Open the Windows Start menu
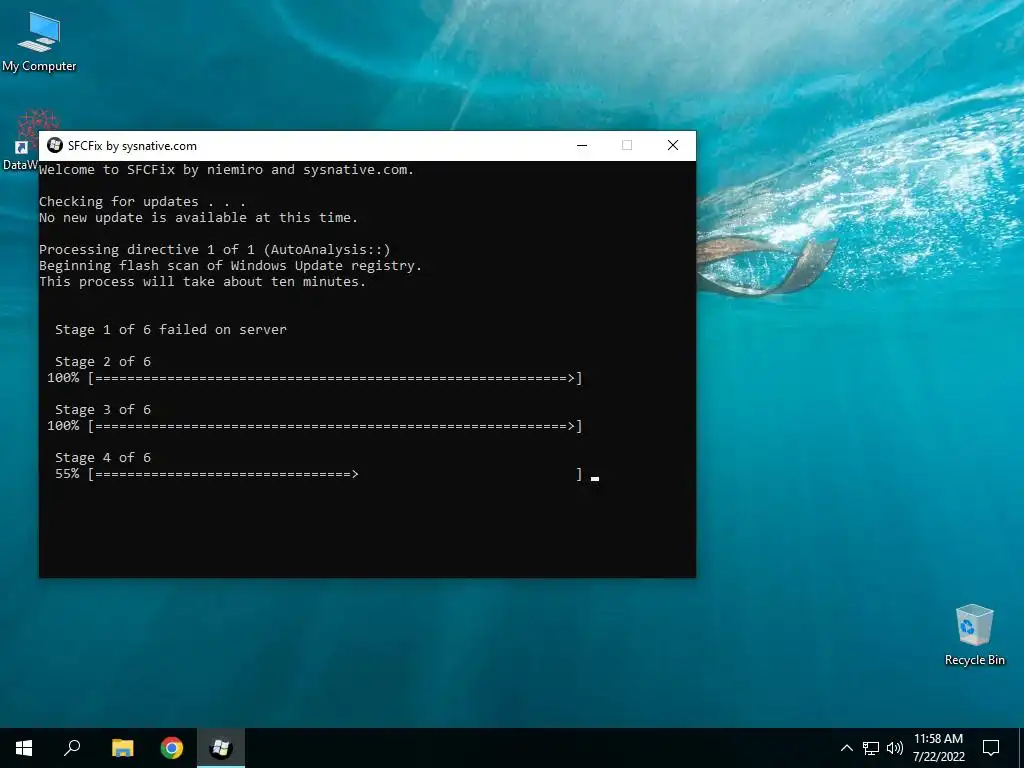The width and height of the screenshot is (1024, 768). click(x=24, y=748)
